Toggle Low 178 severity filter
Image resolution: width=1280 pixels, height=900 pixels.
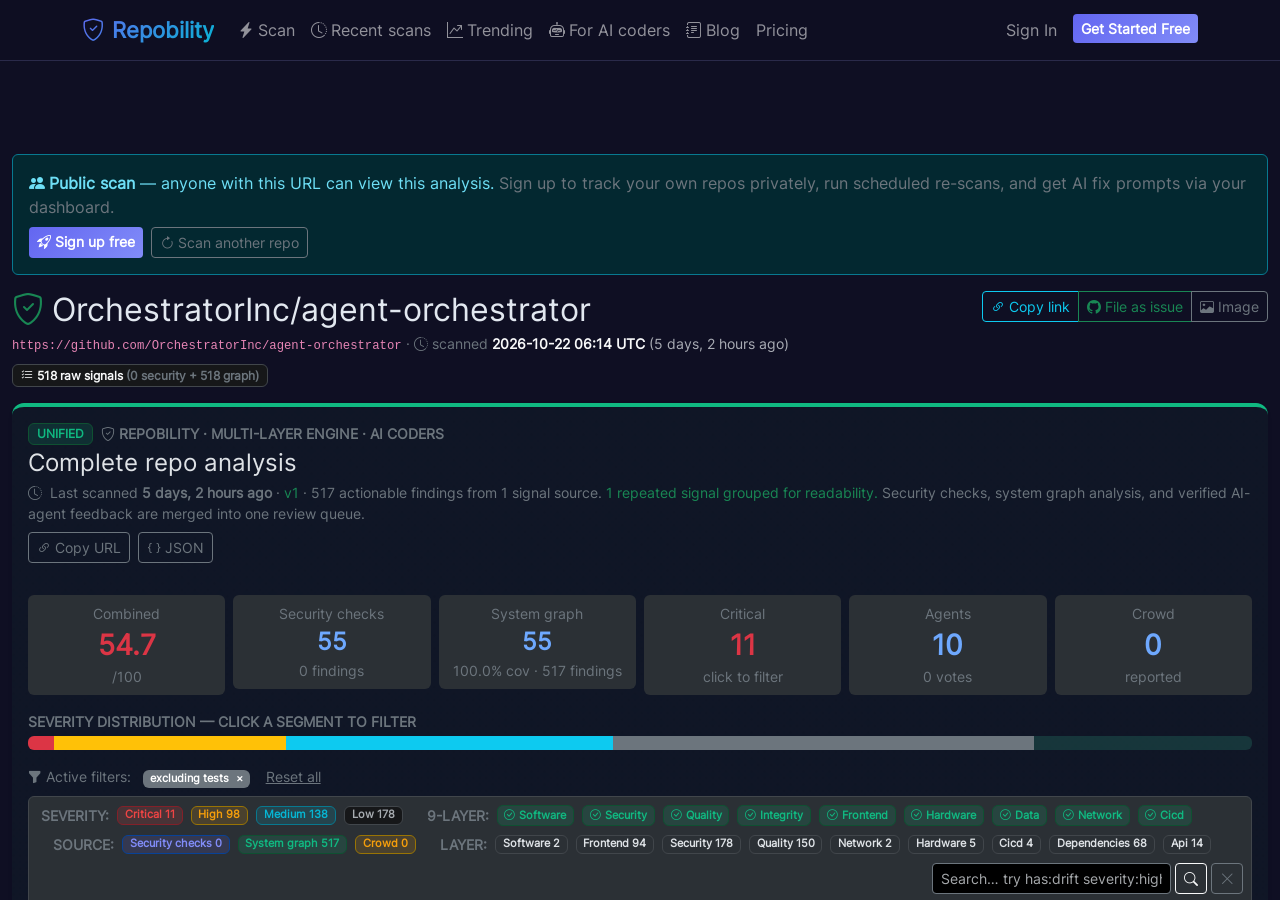click(373, 815)
